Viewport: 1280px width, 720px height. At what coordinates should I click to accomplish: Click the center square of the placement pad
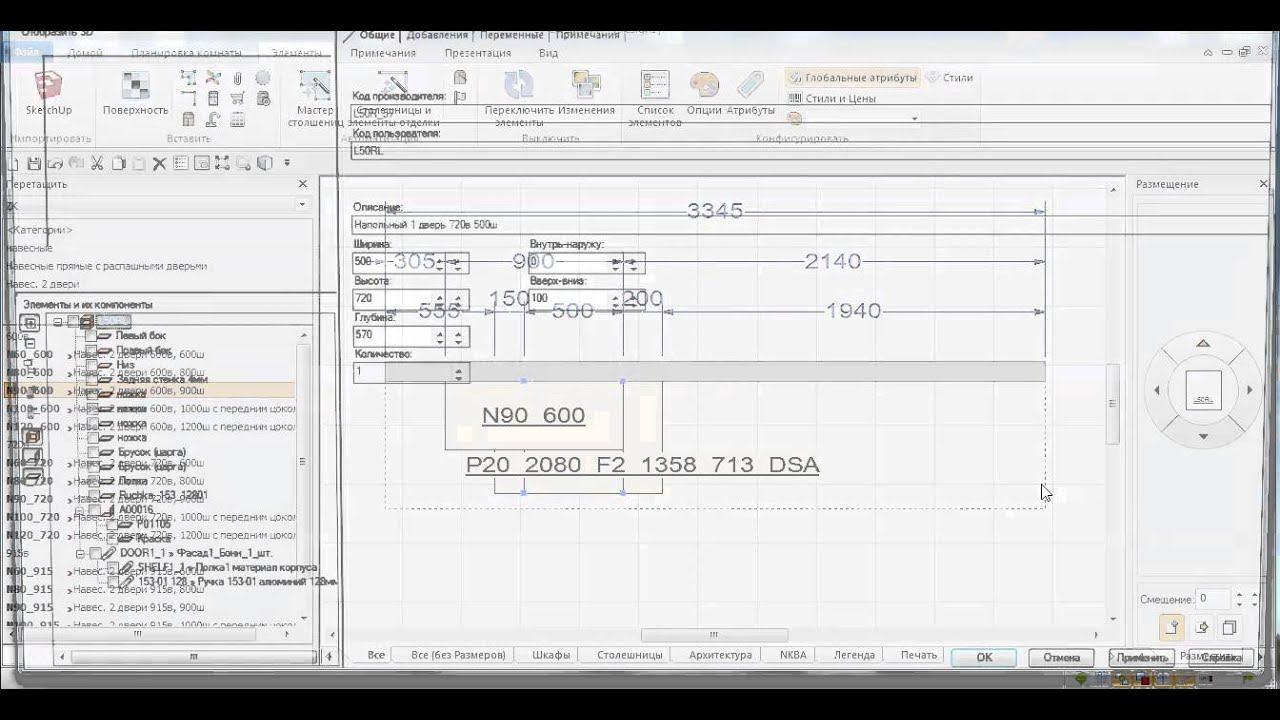pyautogui.click(x=1203, y=390)
